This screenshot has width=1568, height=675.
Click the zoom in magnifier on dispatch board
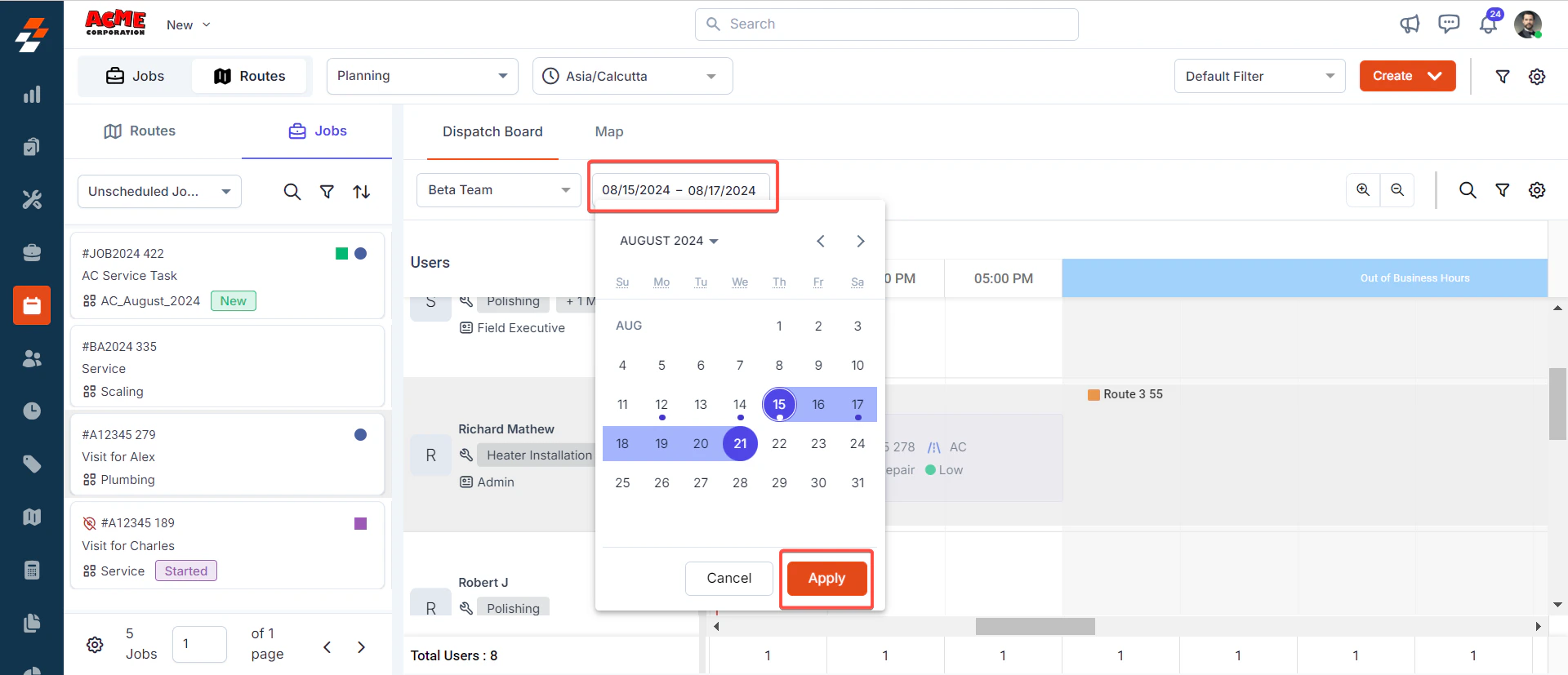point(1363,190)
